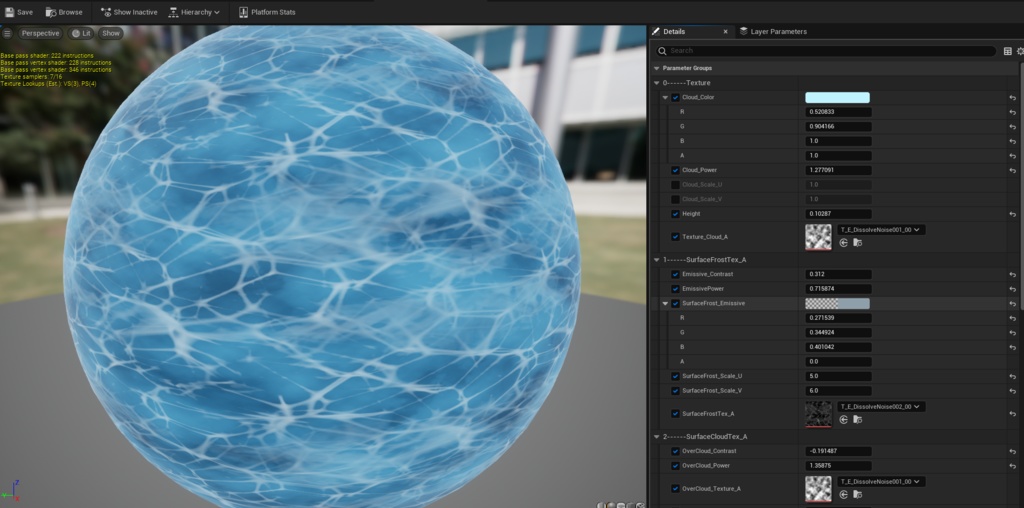Reset the R value 0.520833 to default
The height and width of the screenshot is (508, 1024).
1012,112
